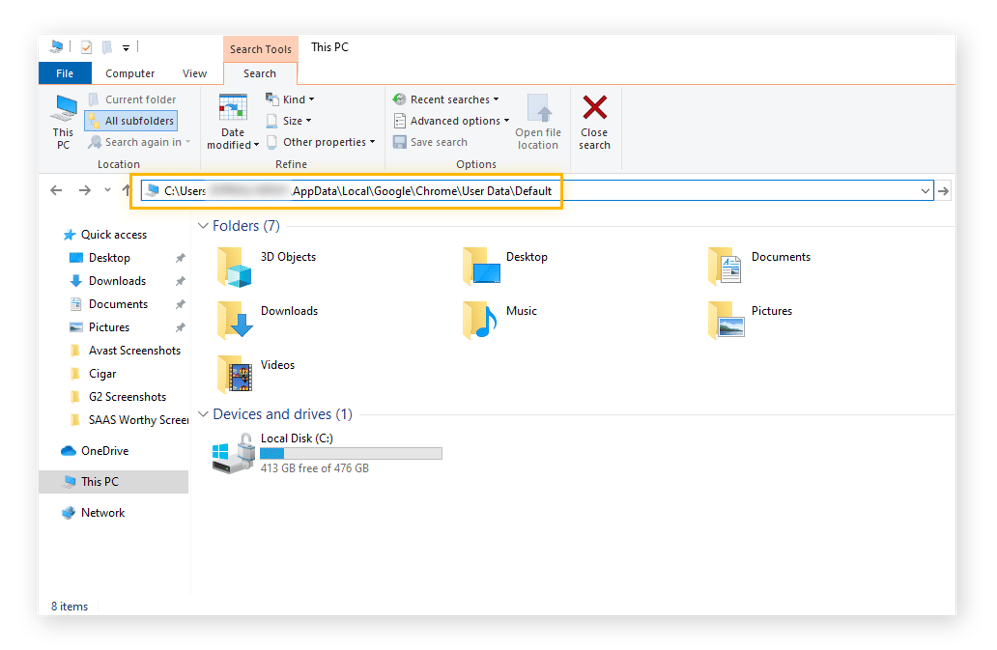Open the Kind dropdown

[293, 98]
